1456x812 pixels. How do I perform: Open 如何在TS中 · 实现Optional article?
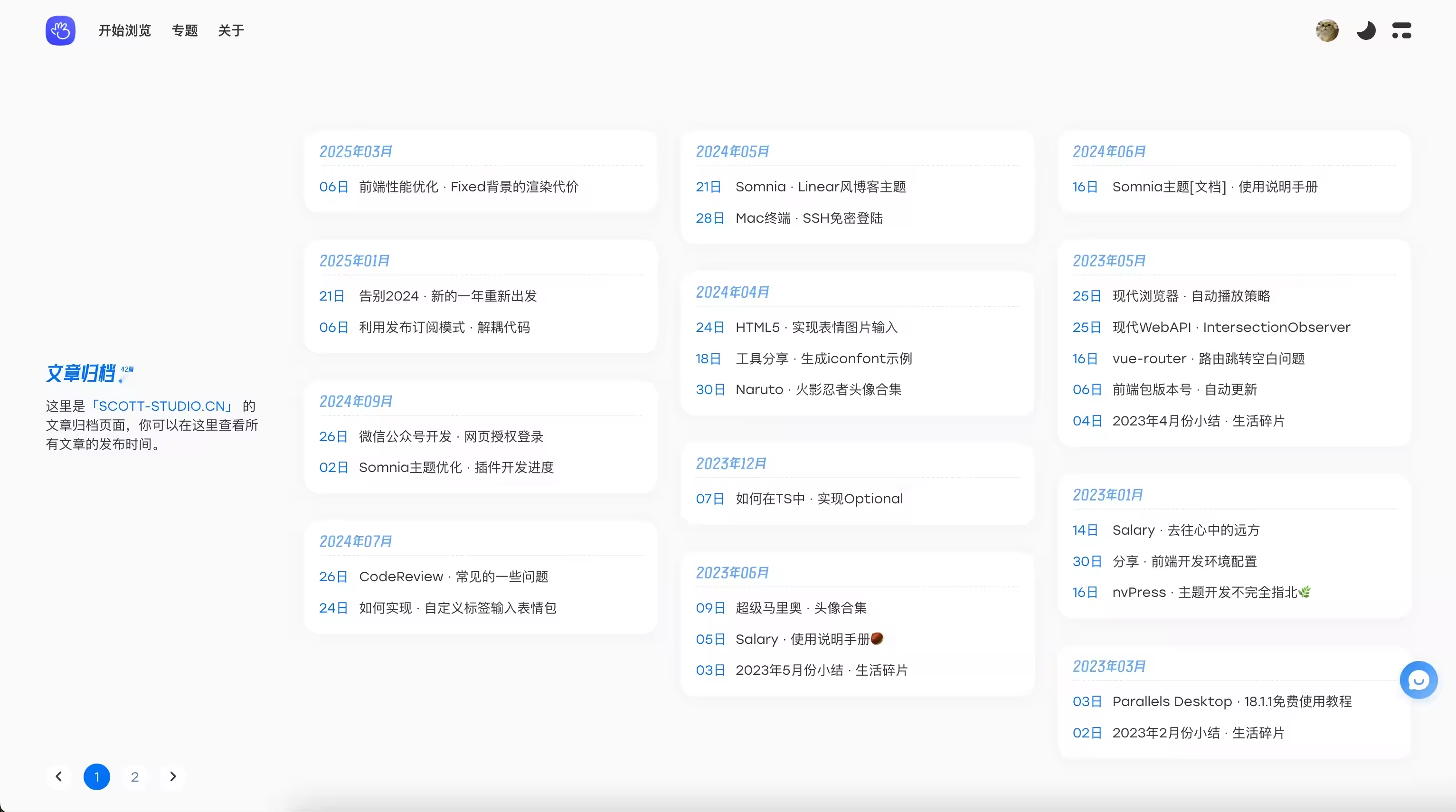(818, 499)
